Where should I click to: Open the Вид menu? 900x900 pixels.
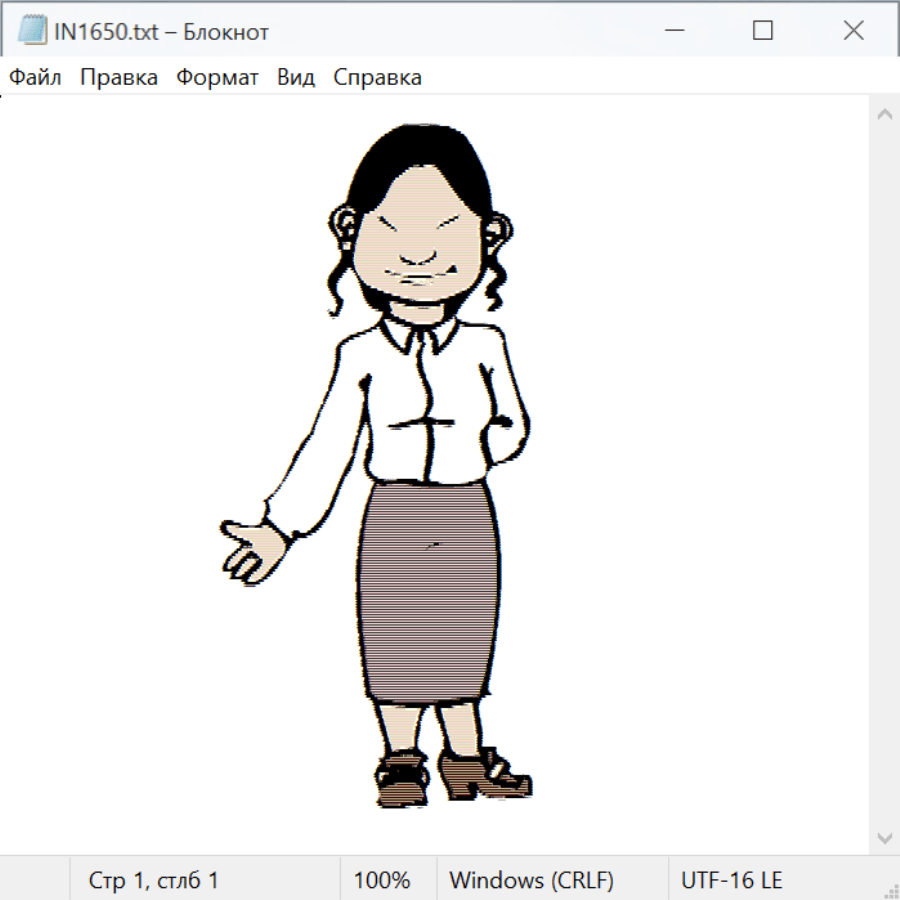296,78
